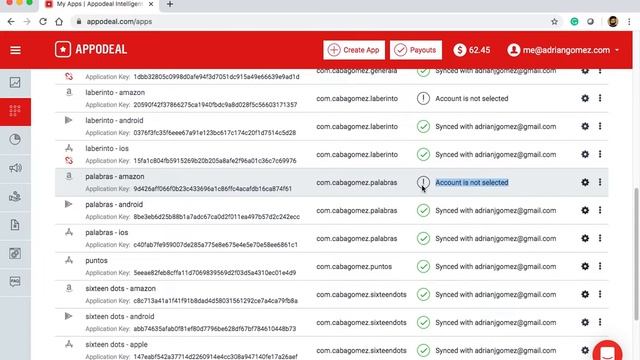Click the link icon in the sidebar
640x360 pixels.
(x=15, y=253)
